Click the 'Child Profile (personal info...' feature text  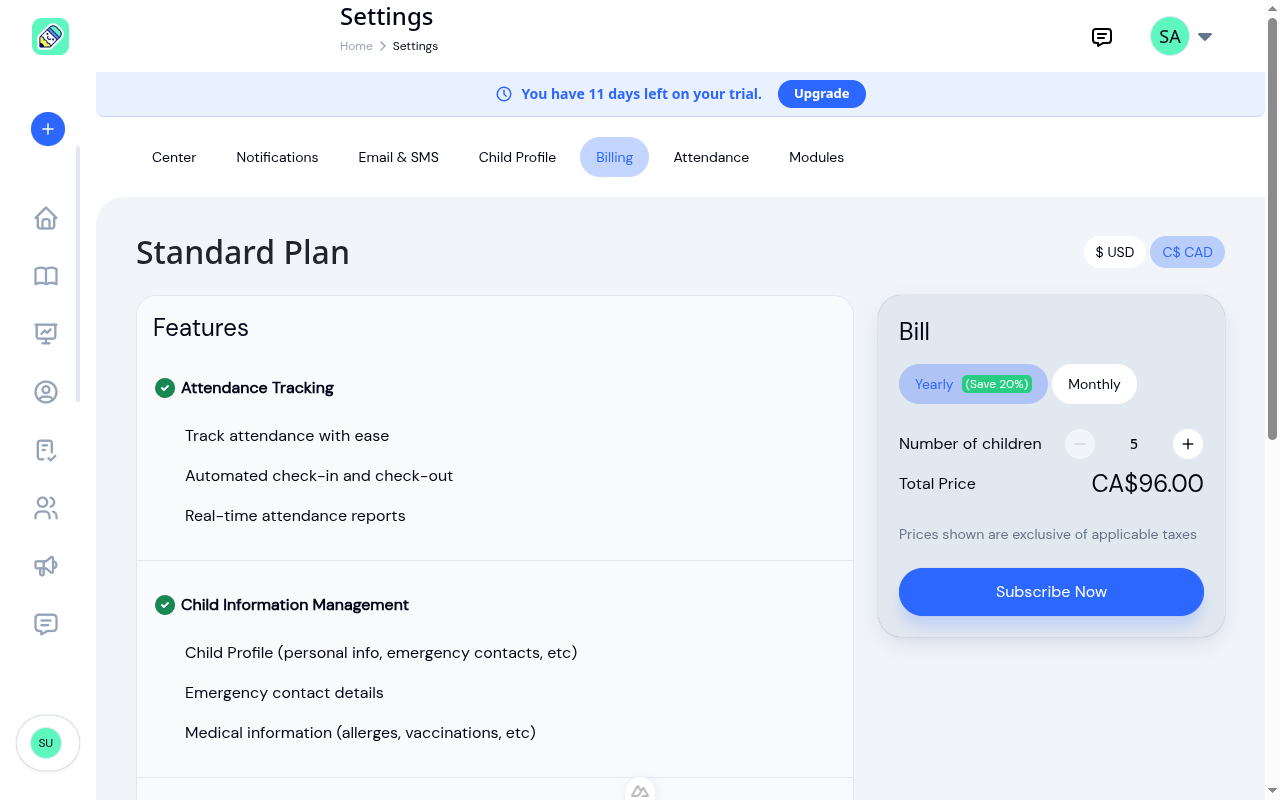(x=381, y=653)
